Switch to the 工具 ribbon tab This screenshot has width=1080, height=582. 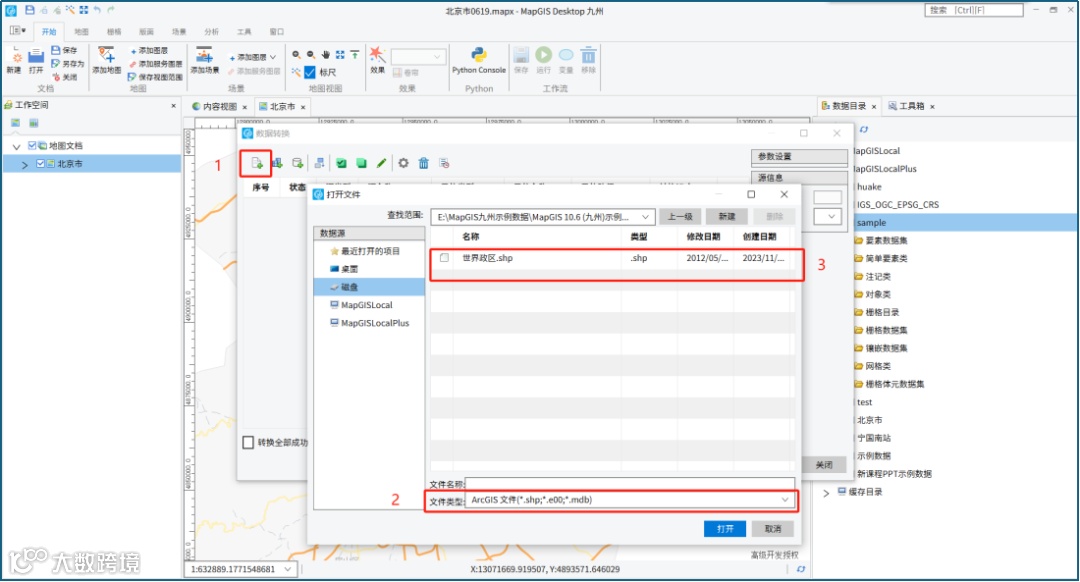point(244,32)
